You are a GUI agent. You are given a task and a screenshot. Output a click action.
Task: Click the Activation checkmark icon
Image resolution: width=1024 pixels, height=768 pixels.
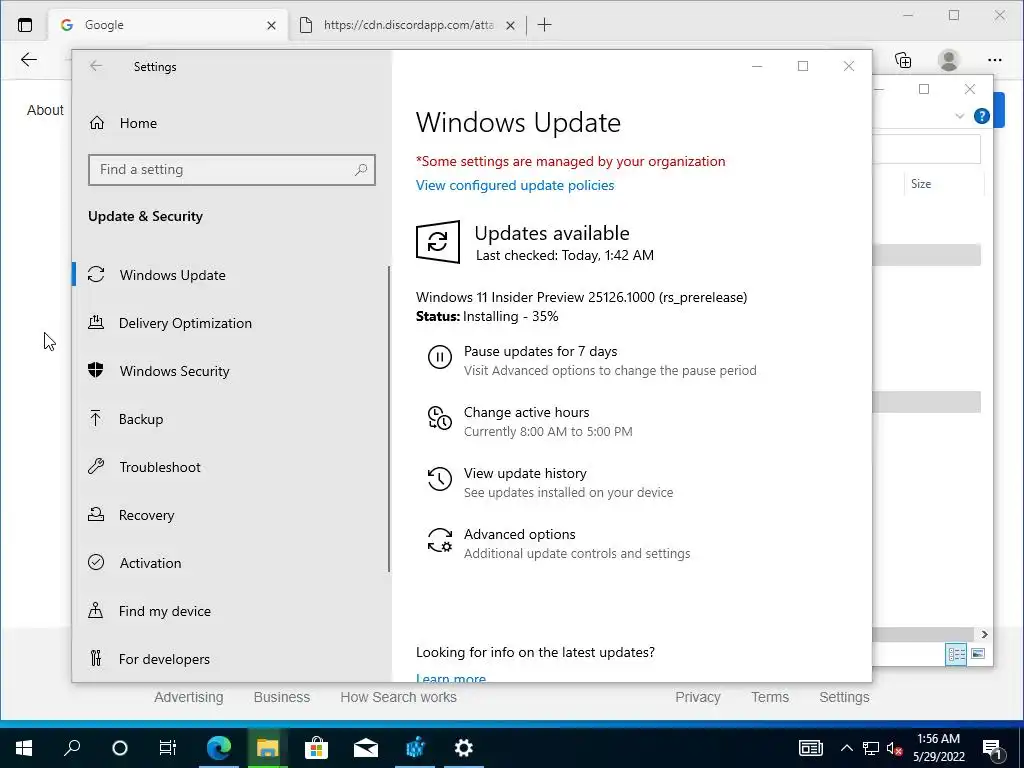[x=96, y=562]
